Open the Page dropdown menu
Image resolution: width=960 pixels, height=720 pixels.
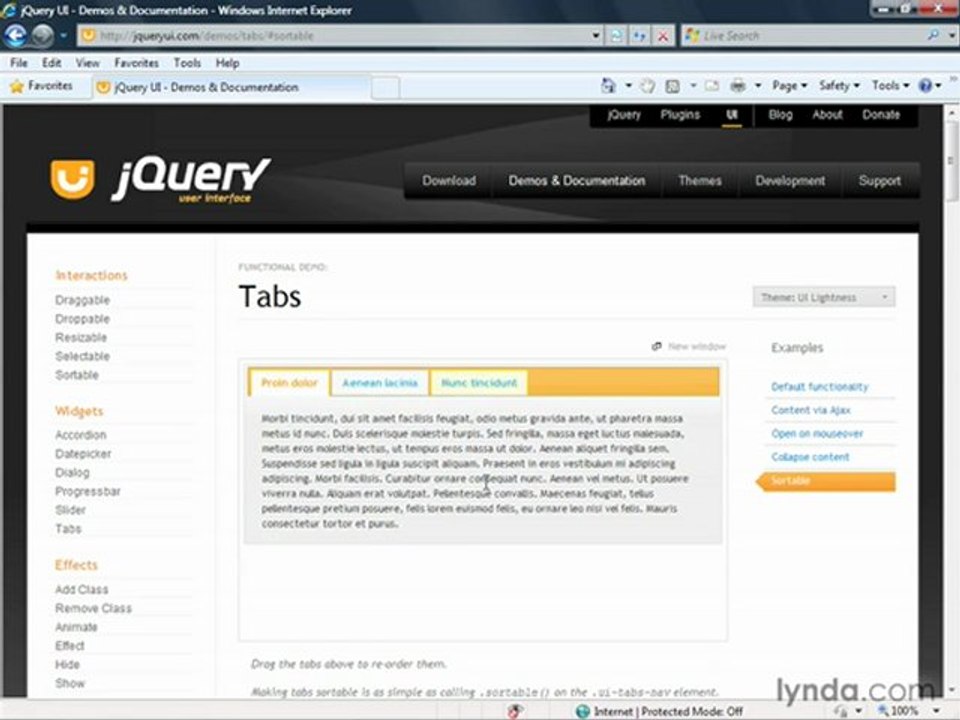(789, 86)
